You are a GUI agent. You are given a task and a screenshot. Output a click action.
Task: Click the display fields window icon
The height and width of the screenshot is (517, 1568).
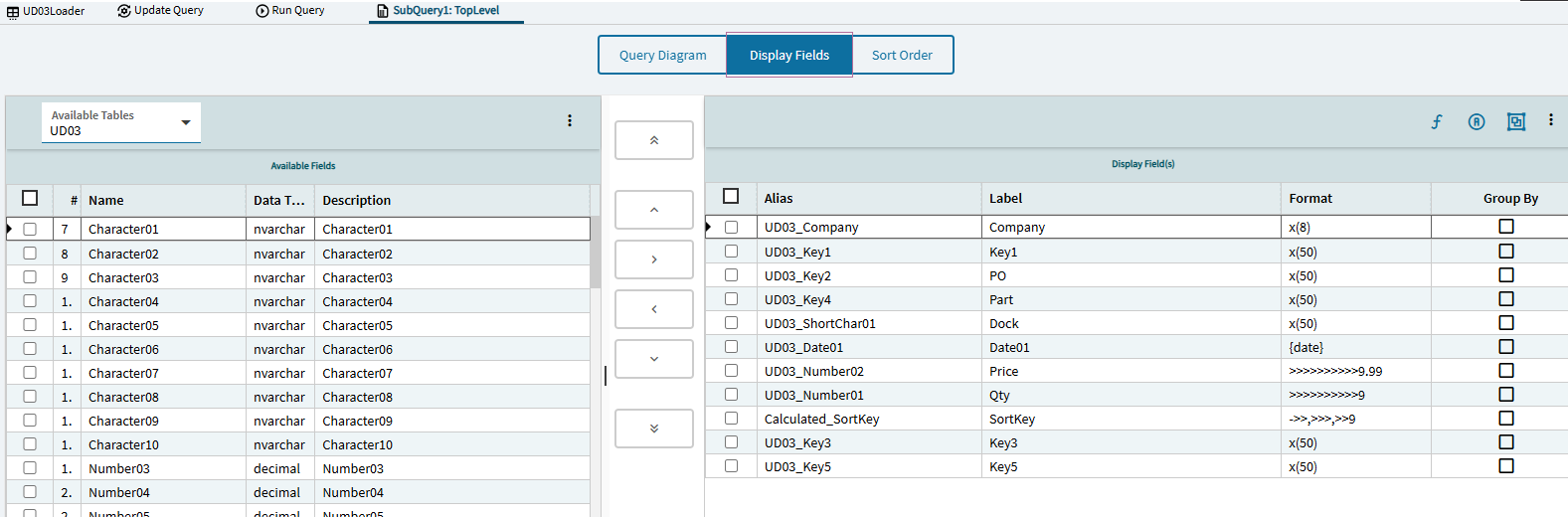[1515, 121]
